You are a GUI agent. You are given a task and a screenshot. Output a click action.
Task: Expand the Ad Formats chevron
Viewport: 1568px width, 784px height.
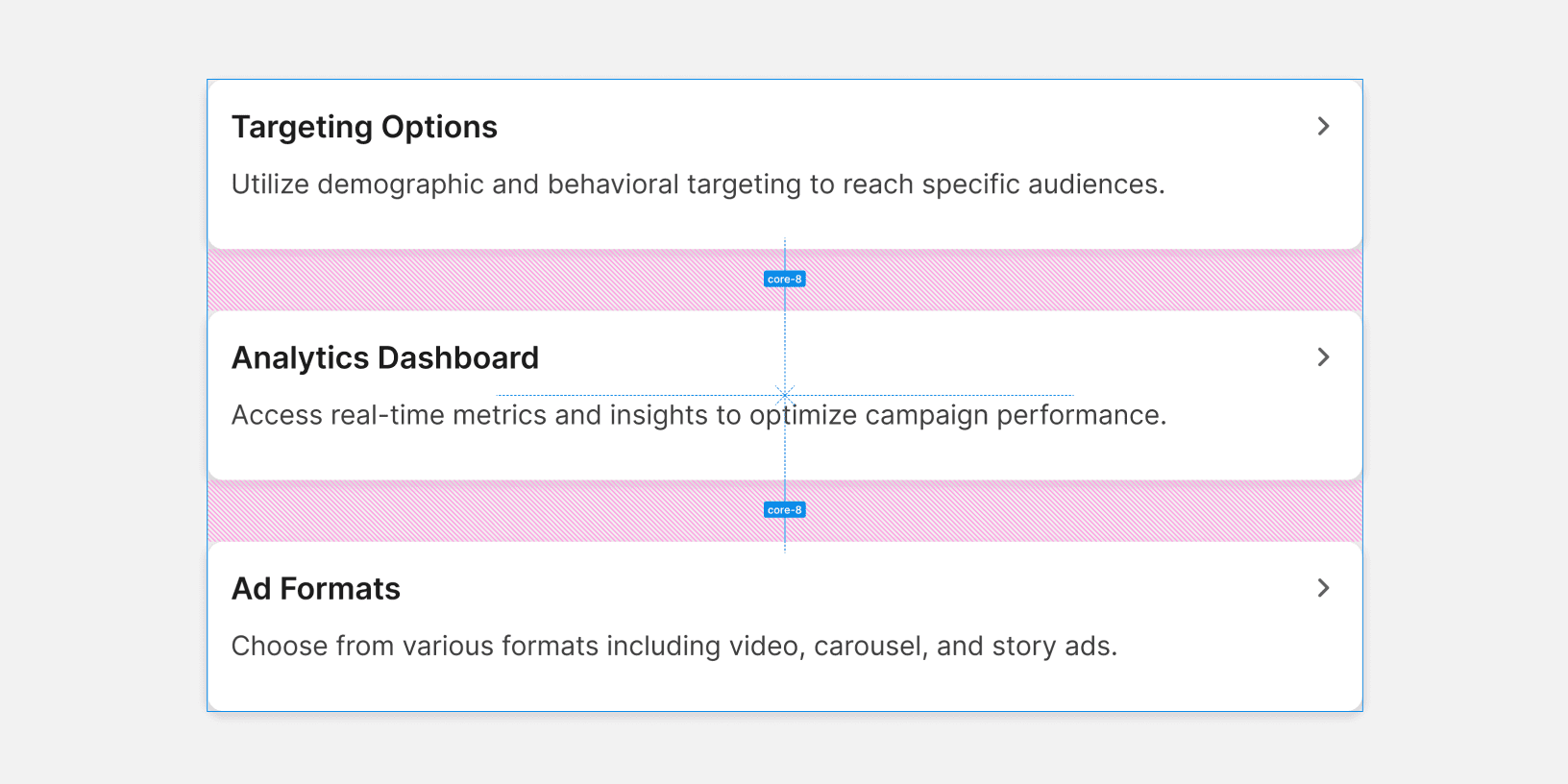pyautogui.click(x=1323, y=588)
